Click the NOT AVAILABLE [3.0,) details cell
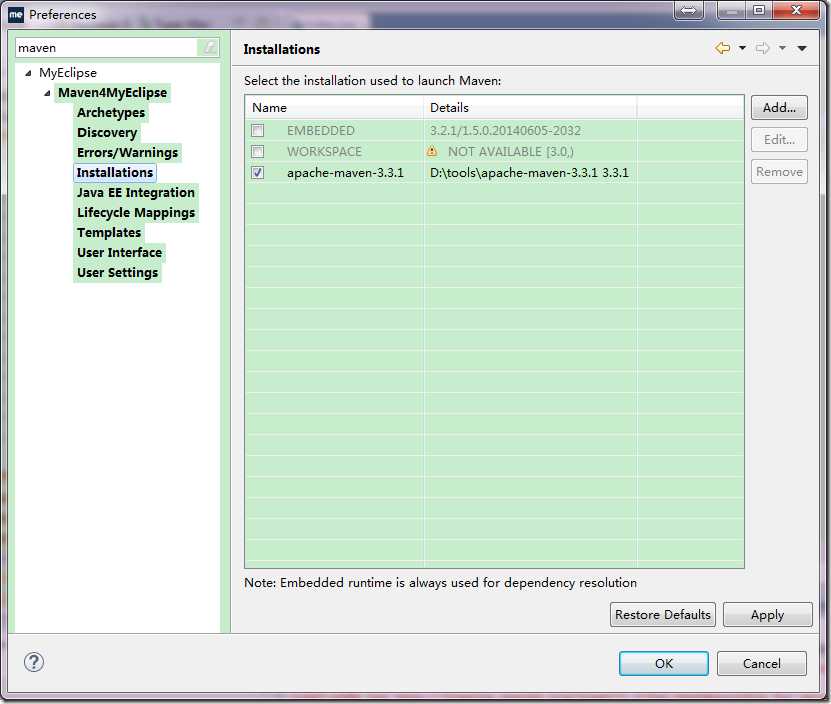This screenshot has height=704, width=831. pyautogui.click(x=510, y=152)
